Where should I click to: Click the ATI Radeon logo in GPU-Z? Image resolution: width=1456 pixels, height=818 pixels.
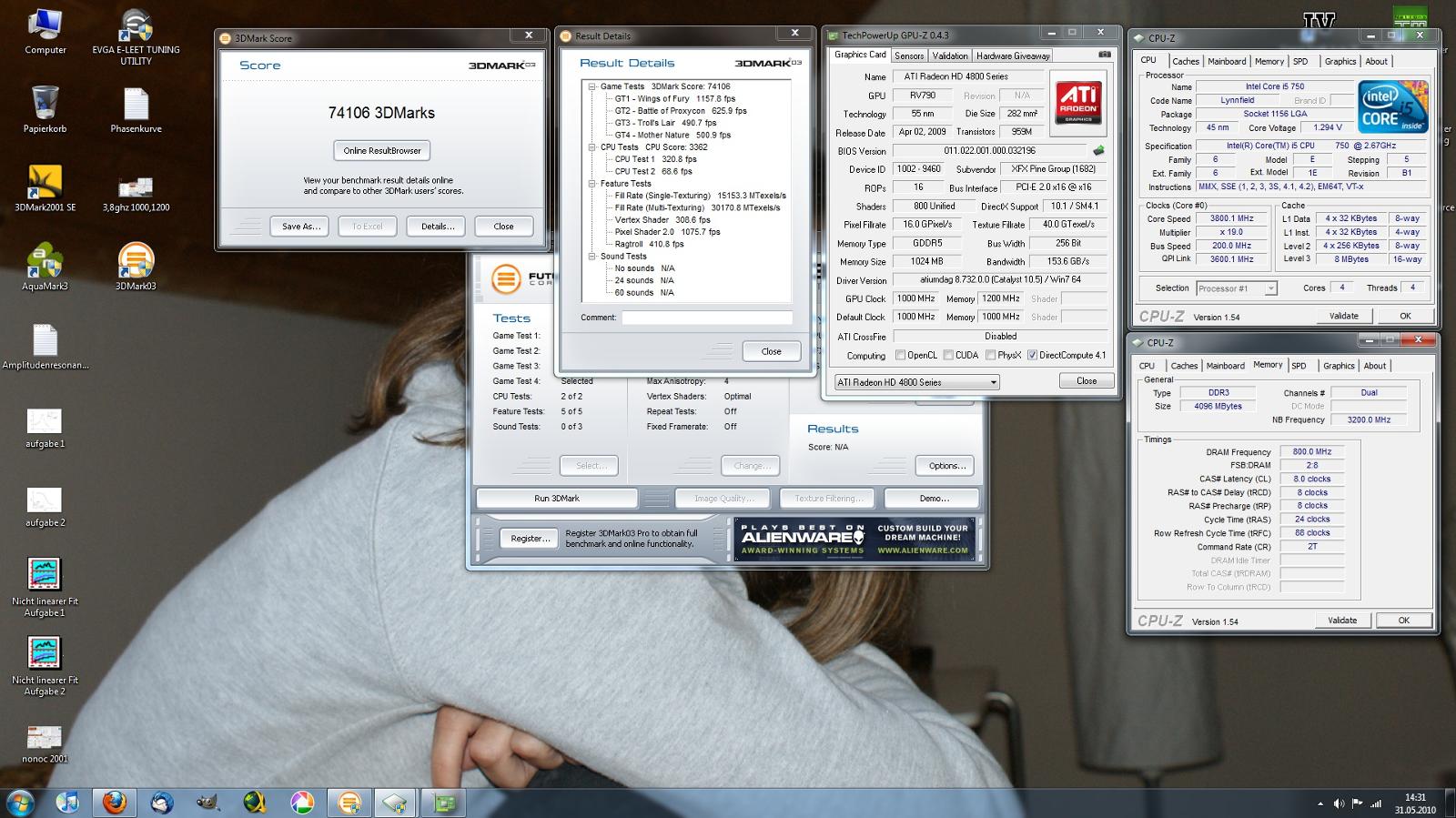[1078, 103]
